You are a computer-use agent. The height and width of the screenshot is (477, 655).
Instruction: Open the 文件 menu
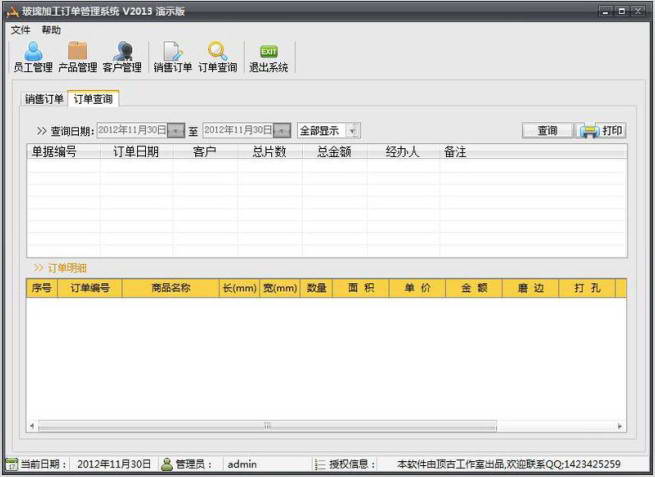click(x=20, y=30)
